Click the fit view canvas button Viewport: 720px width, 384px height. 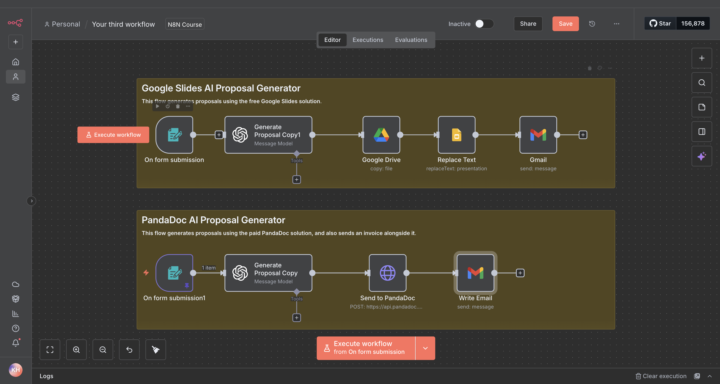click(x=50, y=350)
